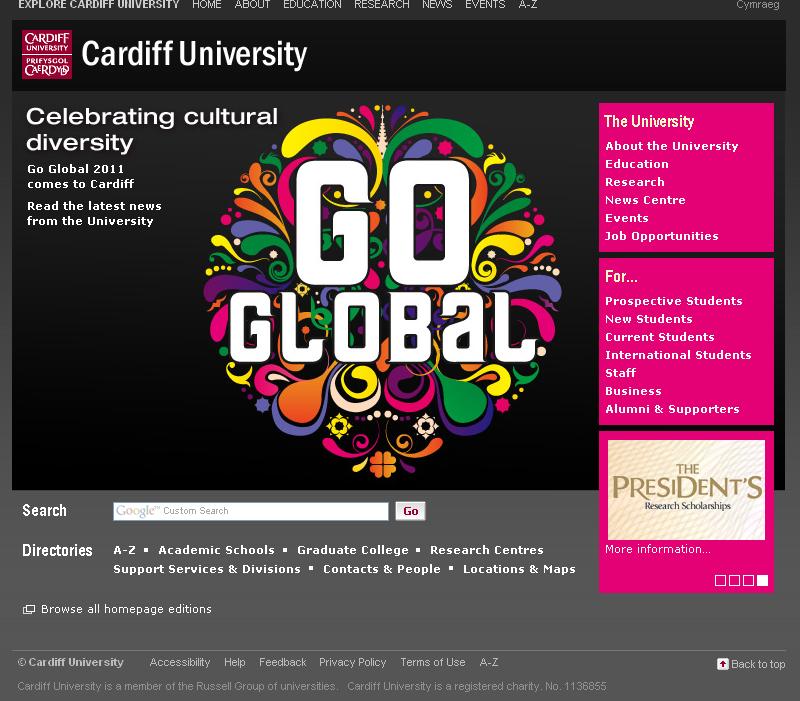Image resolution: width=800 pixels, height=701 pixels.
Task: Open the Staff link
Action: [x=620, y=373]
